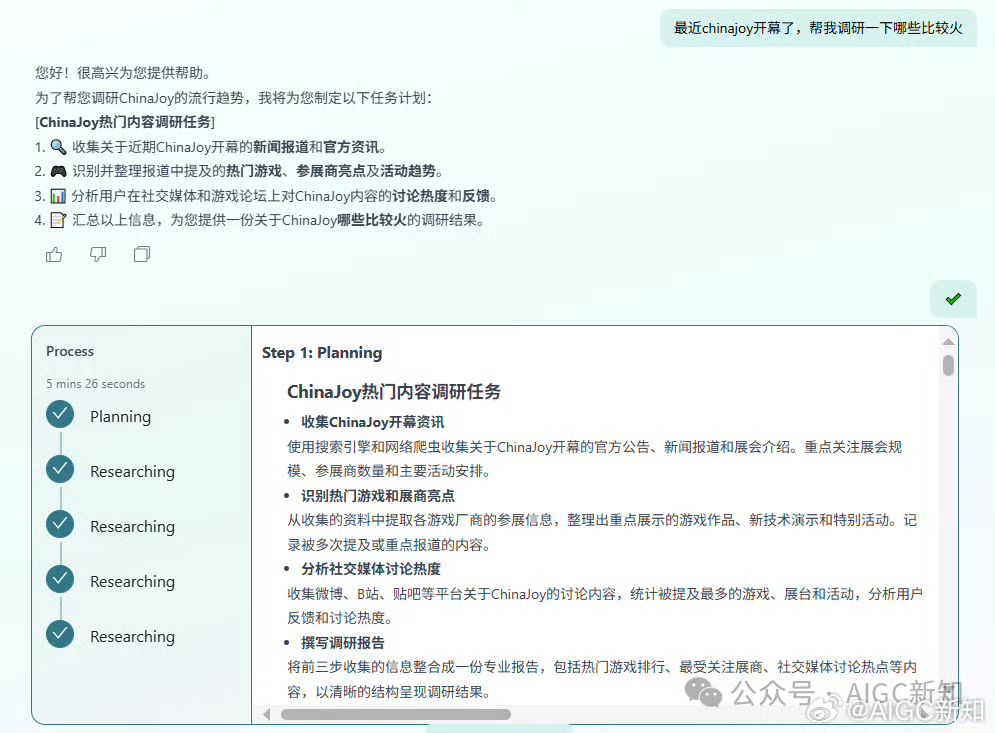The width and height of the screenshot is (995, 733).
Task: Select the second Researching step
Action: pos(132,527)
